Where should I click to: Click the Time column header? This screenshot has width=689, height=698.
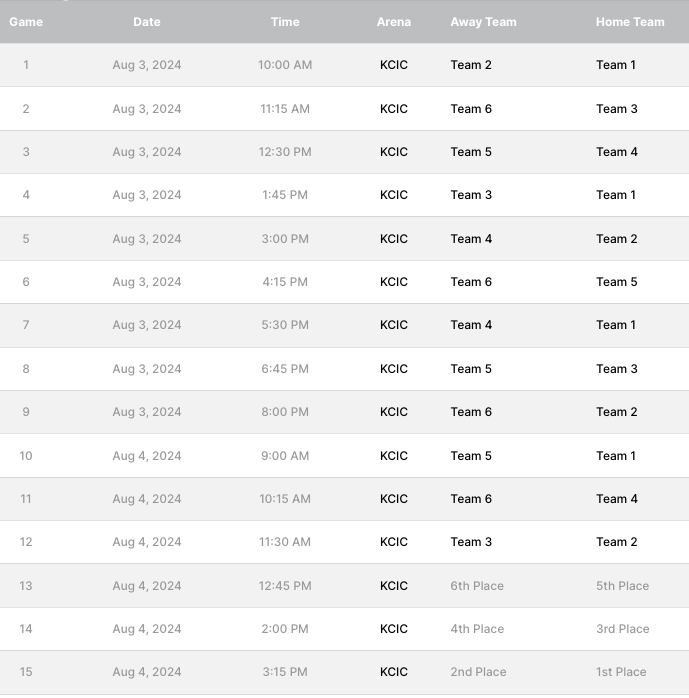point(285,22)
